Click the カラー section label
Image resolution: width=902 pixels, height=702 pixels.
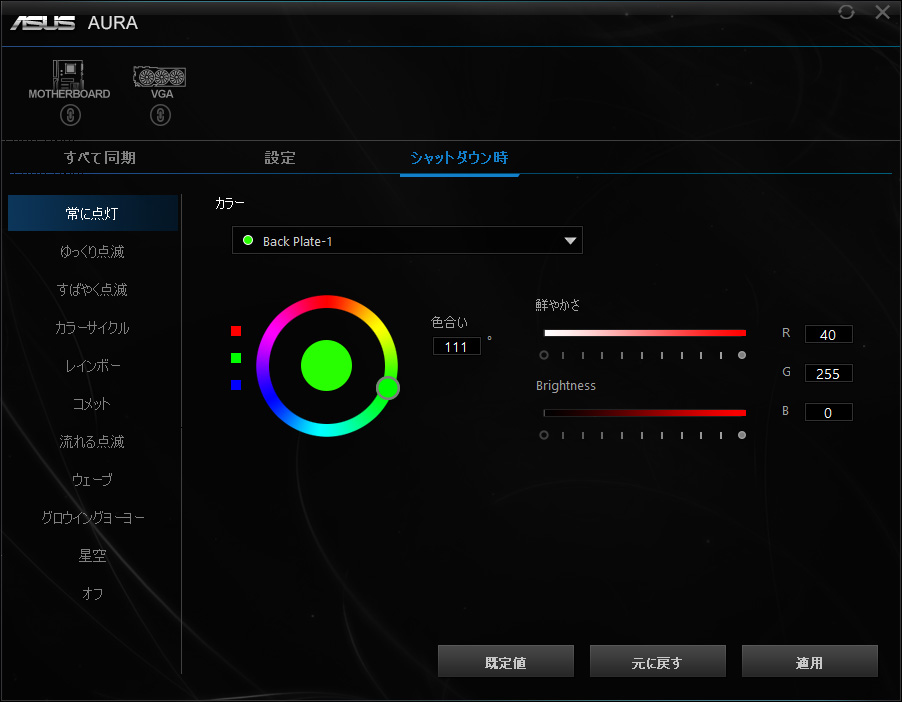(230, 203)
